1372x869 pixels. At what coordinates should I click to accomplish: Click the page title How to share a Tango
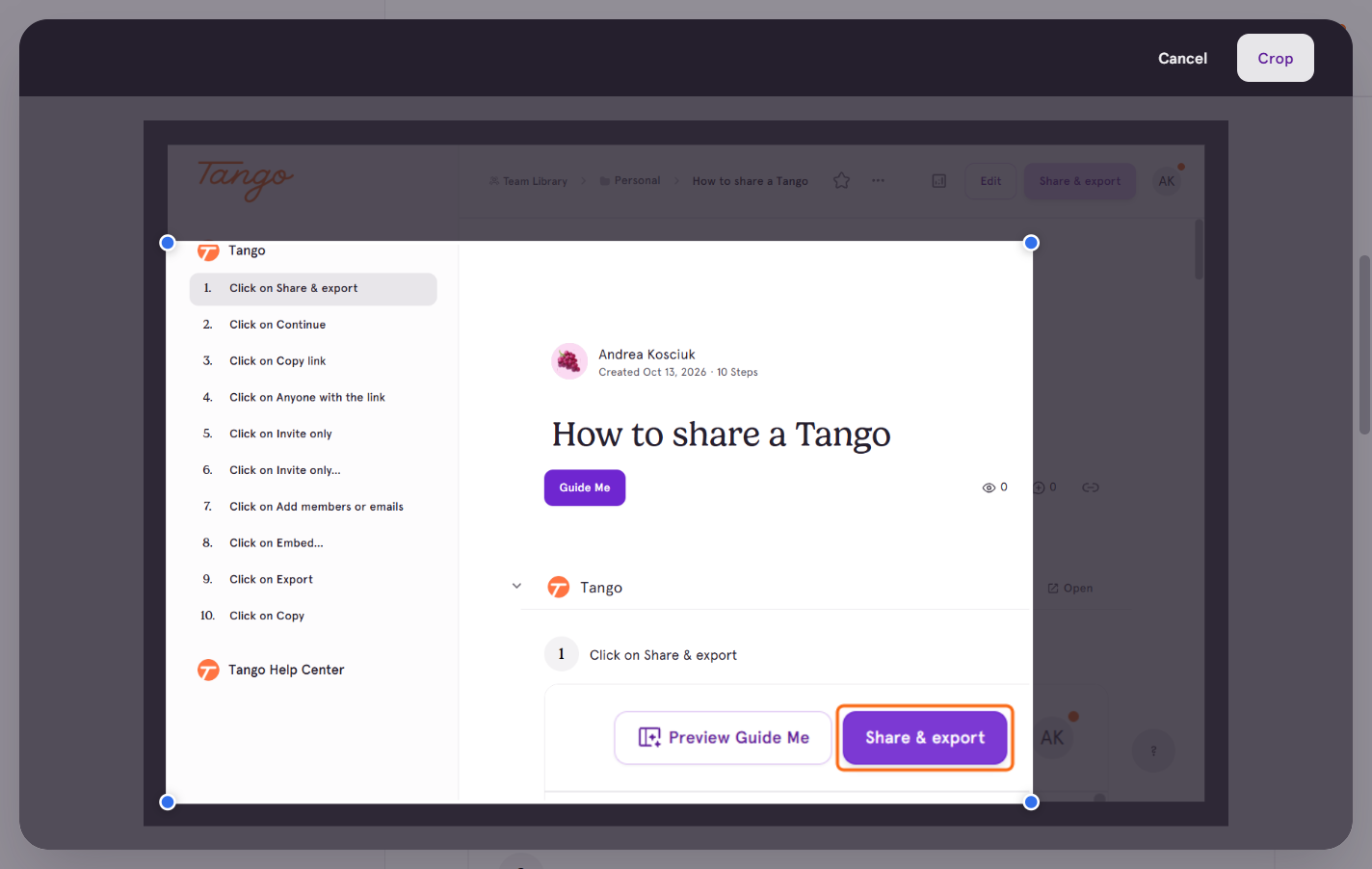[x=721, y=434]
